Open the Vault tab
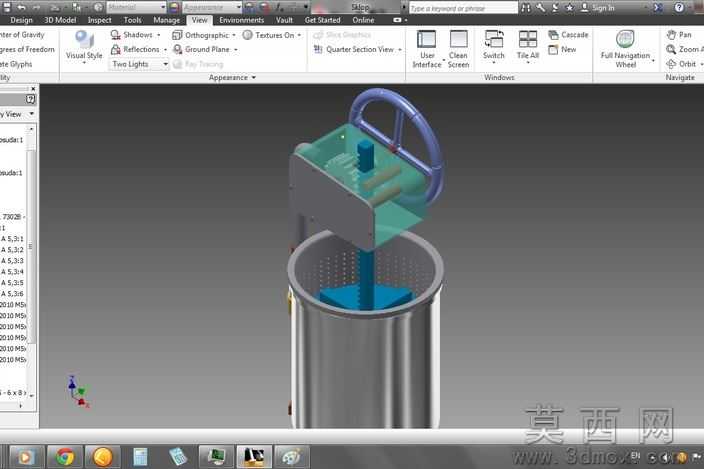This screenshot has height=469, width=704. 284,20
